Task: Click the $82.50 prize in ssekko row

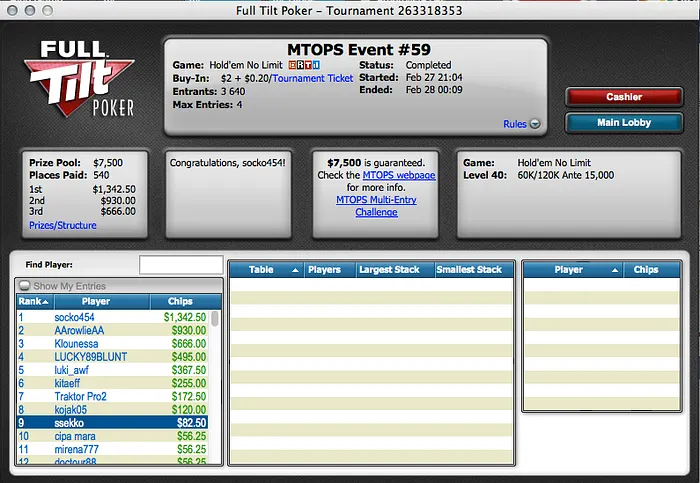Action: [192, 423]
